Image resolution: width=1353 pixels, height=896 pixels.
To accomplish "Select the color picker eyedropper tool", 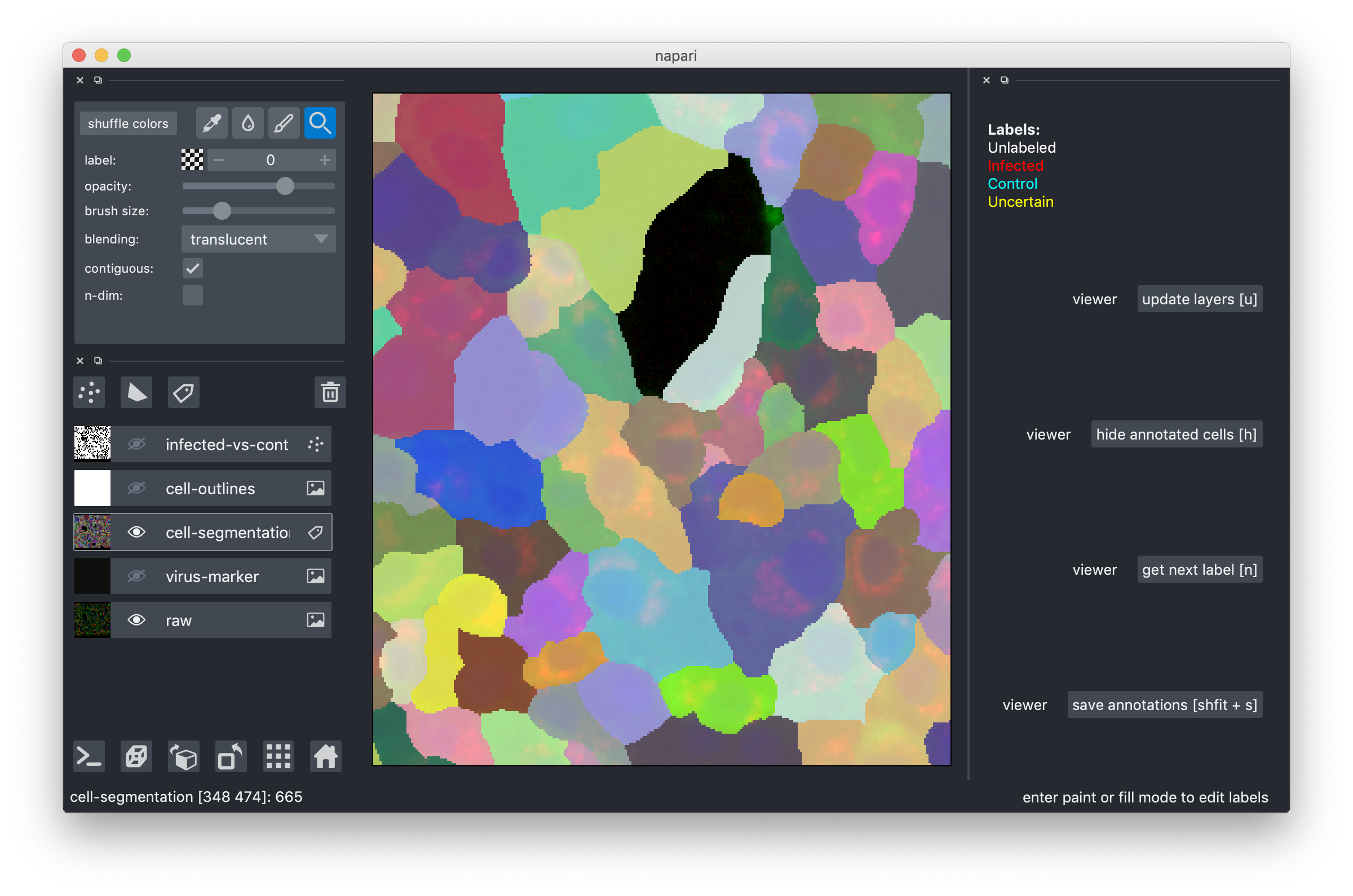I will tap(211, 123).
